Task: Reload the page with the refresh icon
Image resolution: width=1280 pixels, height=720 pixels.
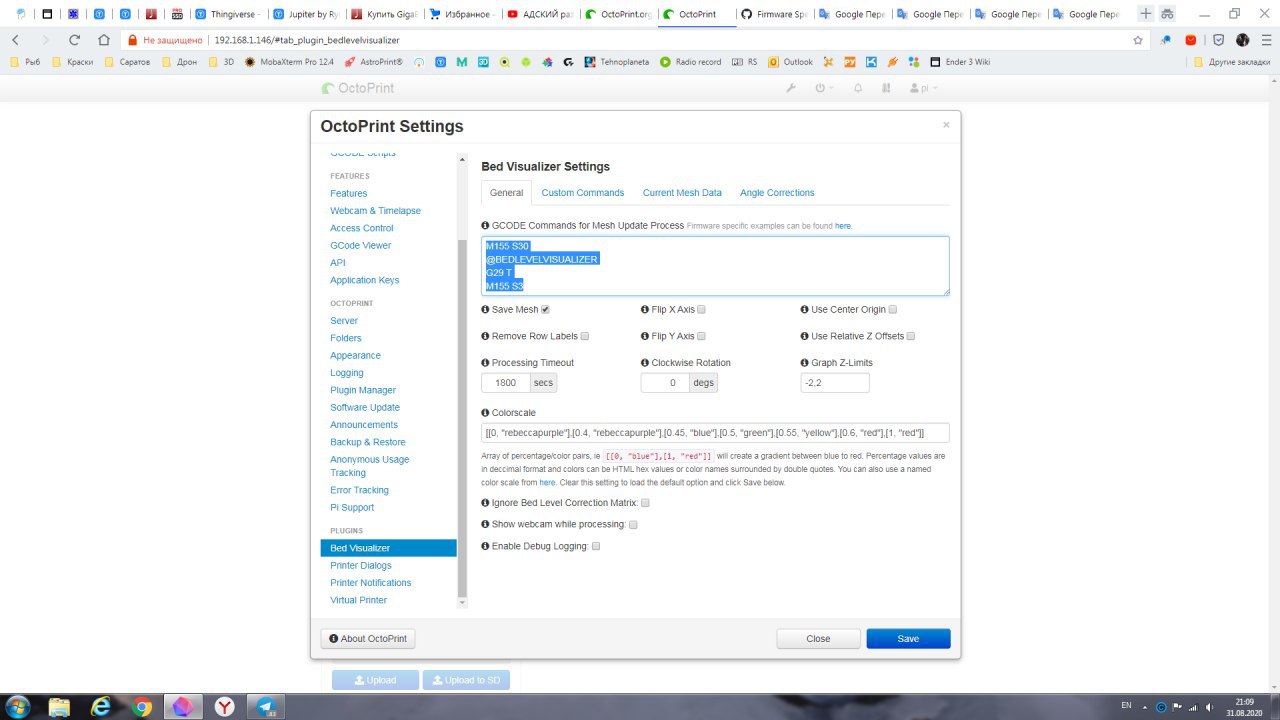Action: (x=74, y=40)
